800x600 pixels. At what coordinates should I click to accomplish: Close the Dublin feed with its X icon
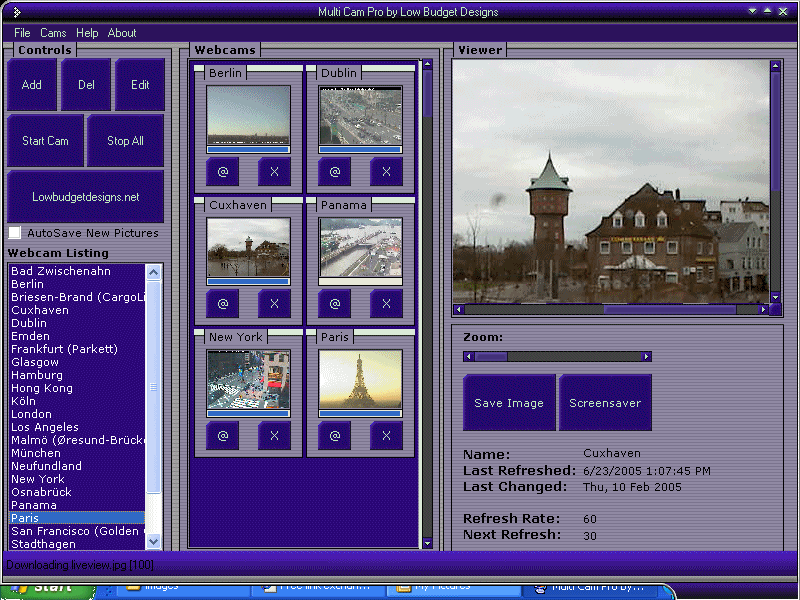point(386,172)
